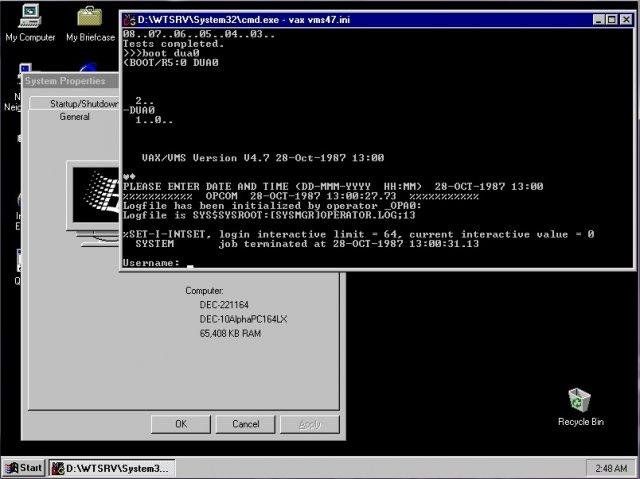Click the cmd.exe title bar icon
This screenshot has width=640, height=479.
point(129,20)
